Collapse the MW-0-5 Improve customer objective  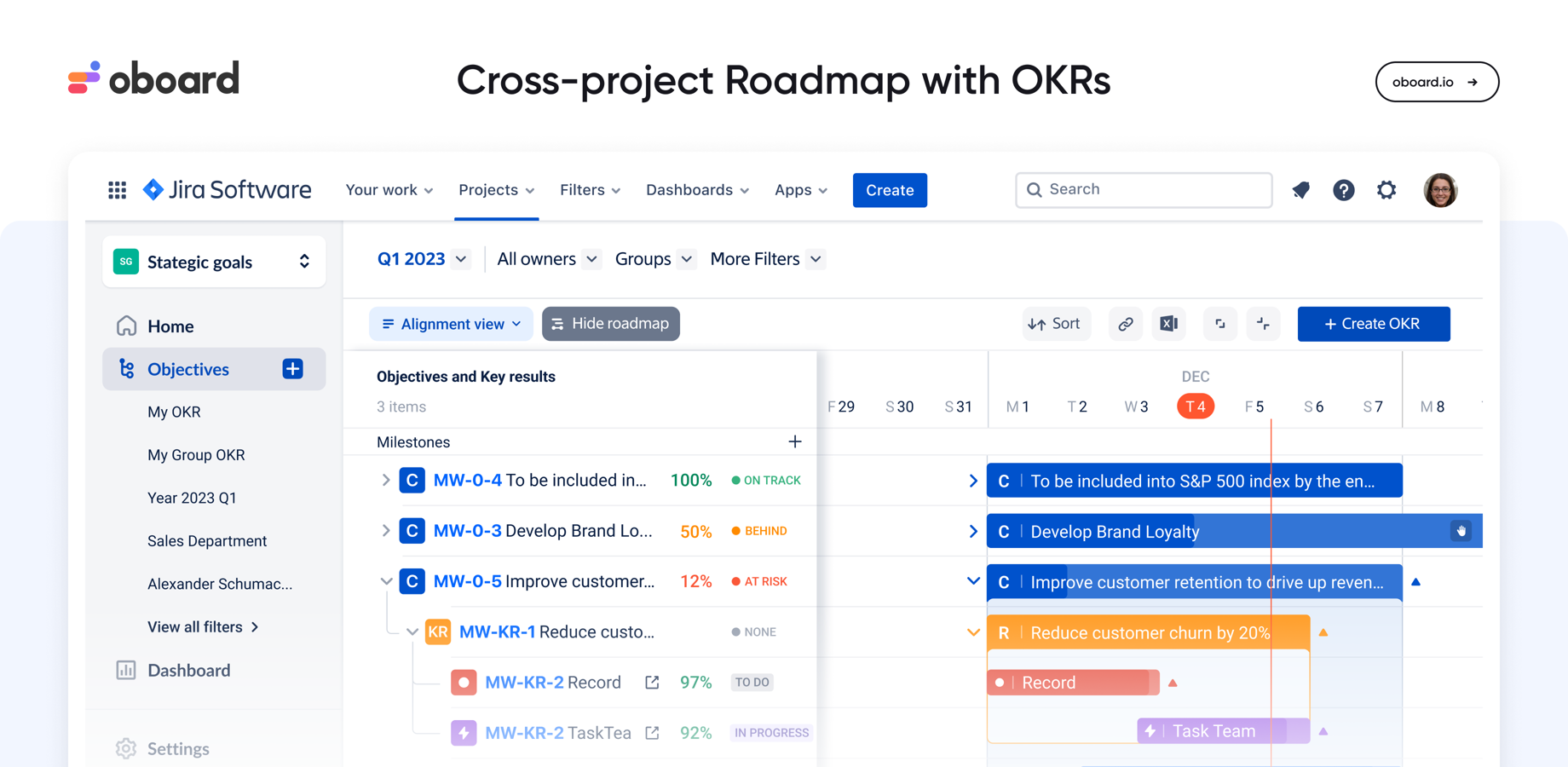[x=386, y=580]
